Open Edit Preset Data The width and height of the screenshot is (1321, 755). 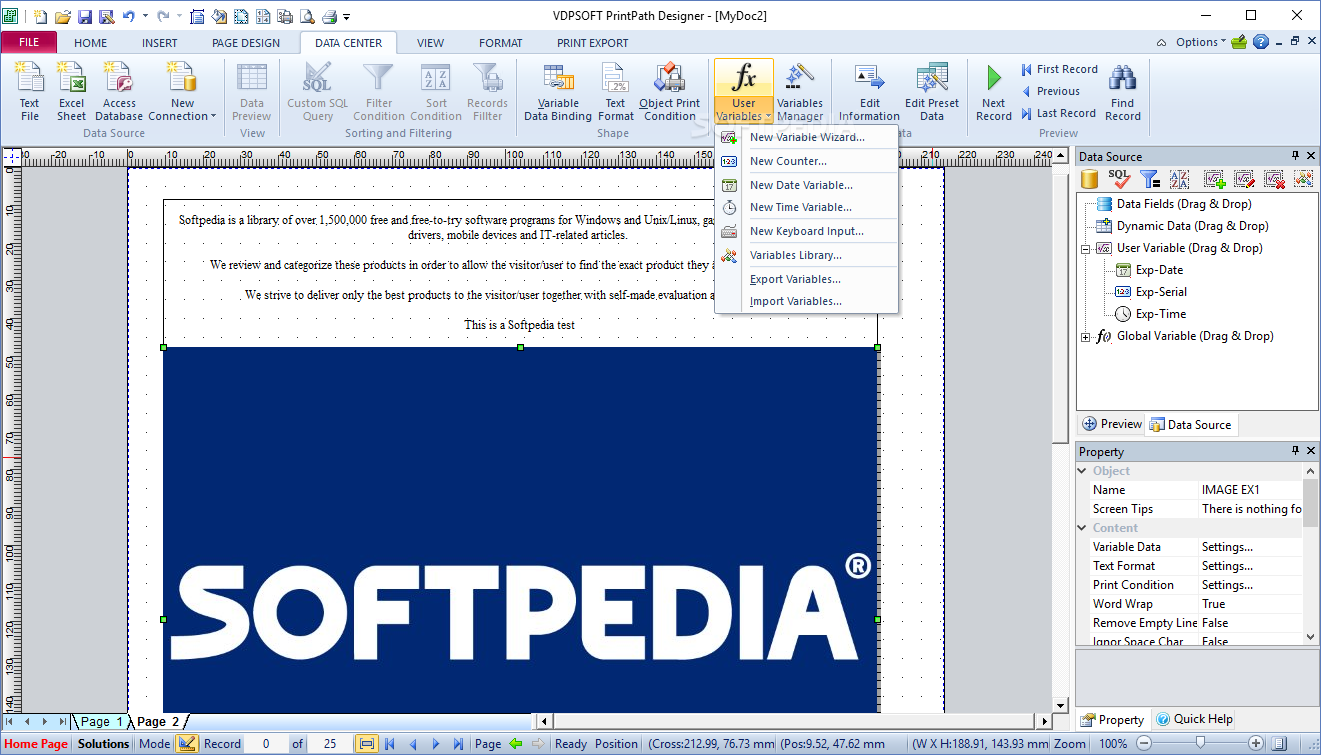[x=932, y=91]
